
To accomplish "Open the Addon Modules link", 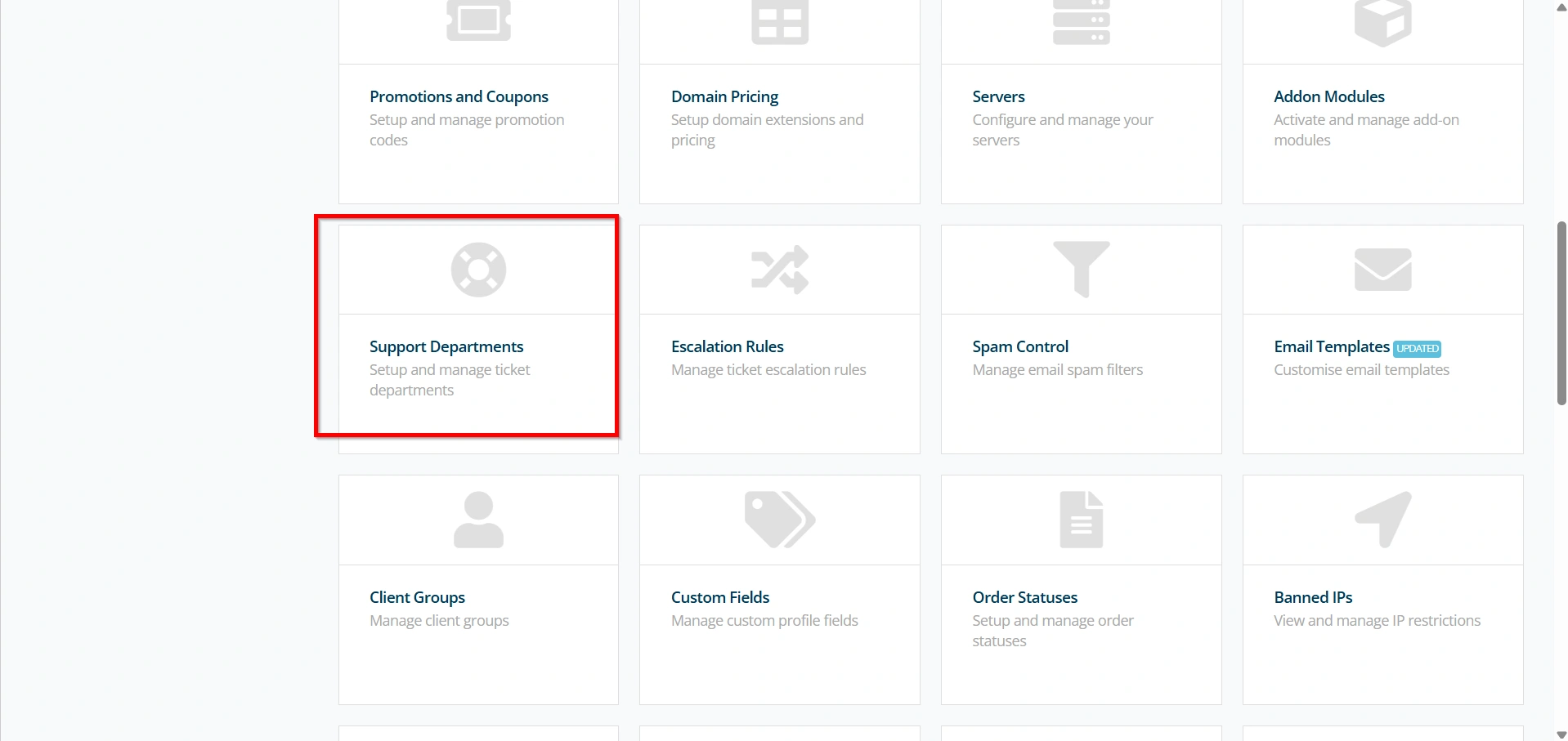I will point(1329,96).
